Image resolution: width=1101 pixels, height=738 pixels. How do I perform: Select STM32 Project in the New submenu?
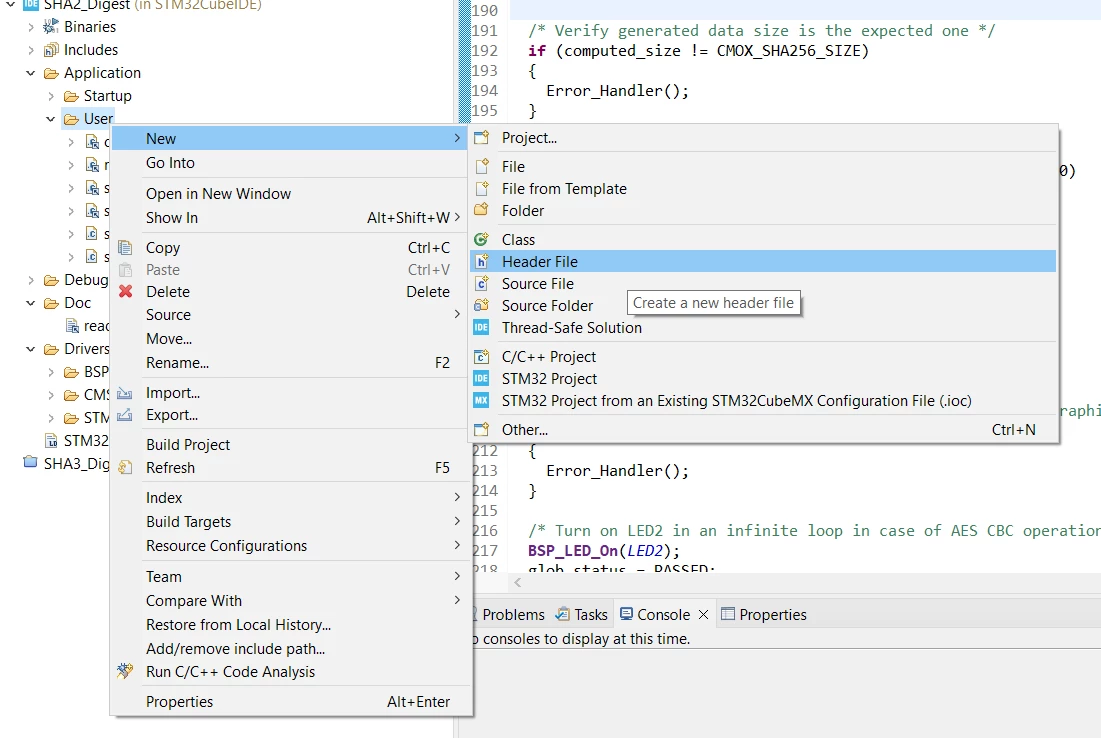tap(763, 378)
